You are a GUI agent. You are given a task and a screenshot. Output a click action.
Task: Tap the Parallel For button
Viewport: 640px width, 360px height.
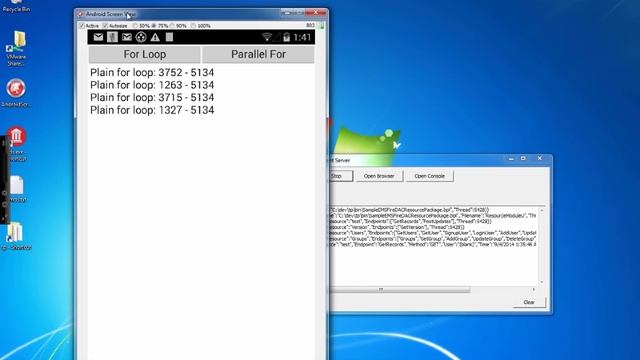pos(258,54)
